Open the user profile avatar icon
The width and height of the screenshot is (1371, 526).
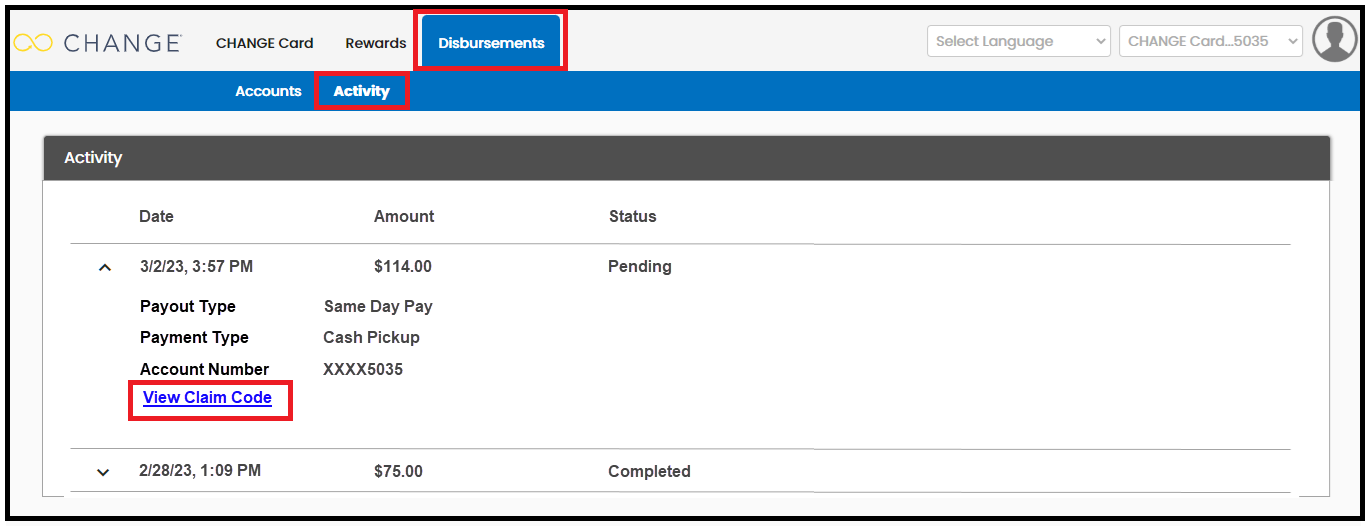[x=1334, y=40]
